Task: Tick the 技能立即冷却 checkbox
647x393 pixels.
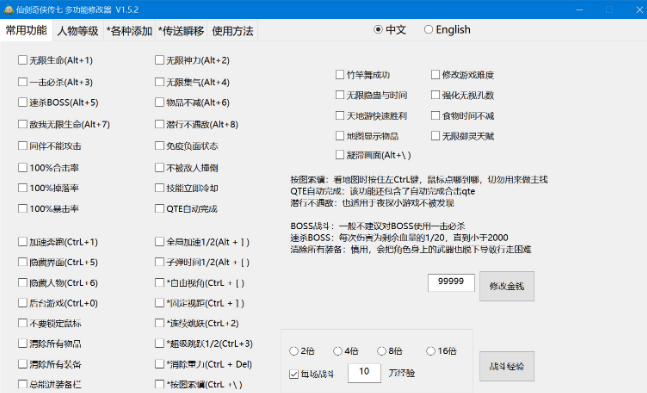Action: coord(160,188)
